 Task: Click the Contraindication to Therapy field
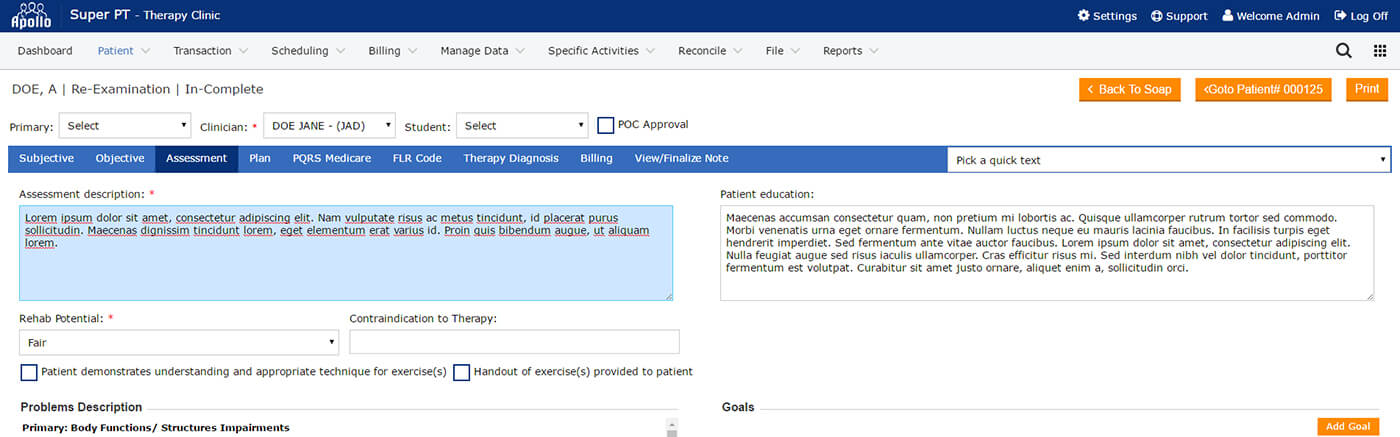pyautogui.click(x=514, y=342)
